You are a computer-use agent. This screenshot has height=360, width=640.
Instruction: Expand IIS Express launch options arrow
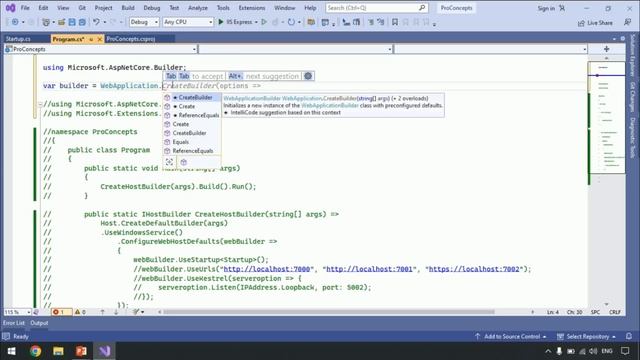pos(256,22)
